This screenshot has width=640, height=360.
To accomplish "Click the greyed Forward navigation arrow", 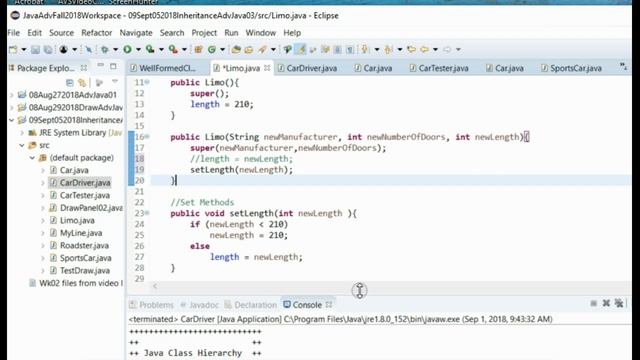I will (447, 49).
